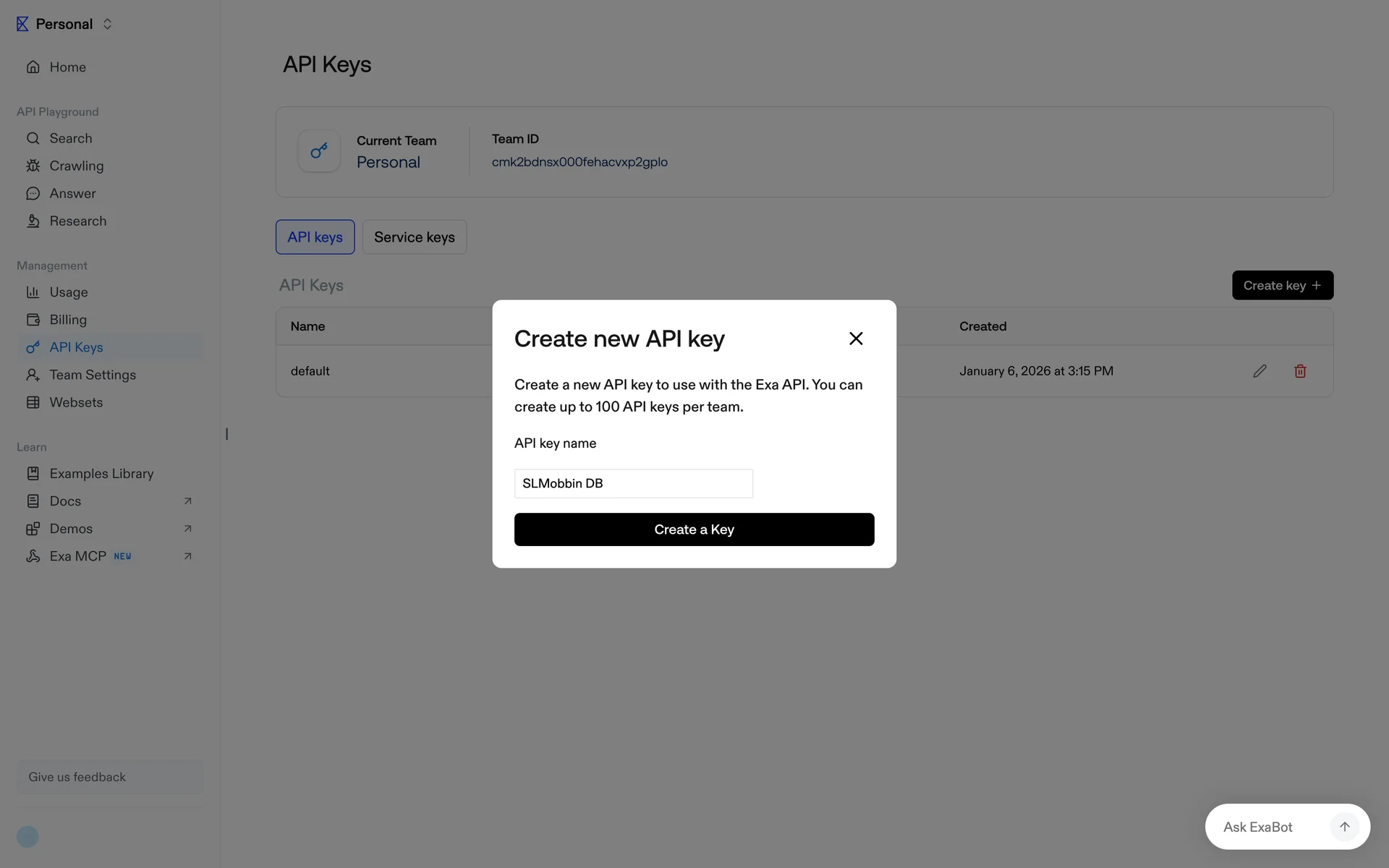Go to the Answer chat icon
The height and width of the screenshot is (868, 1389).
point(33,193)
